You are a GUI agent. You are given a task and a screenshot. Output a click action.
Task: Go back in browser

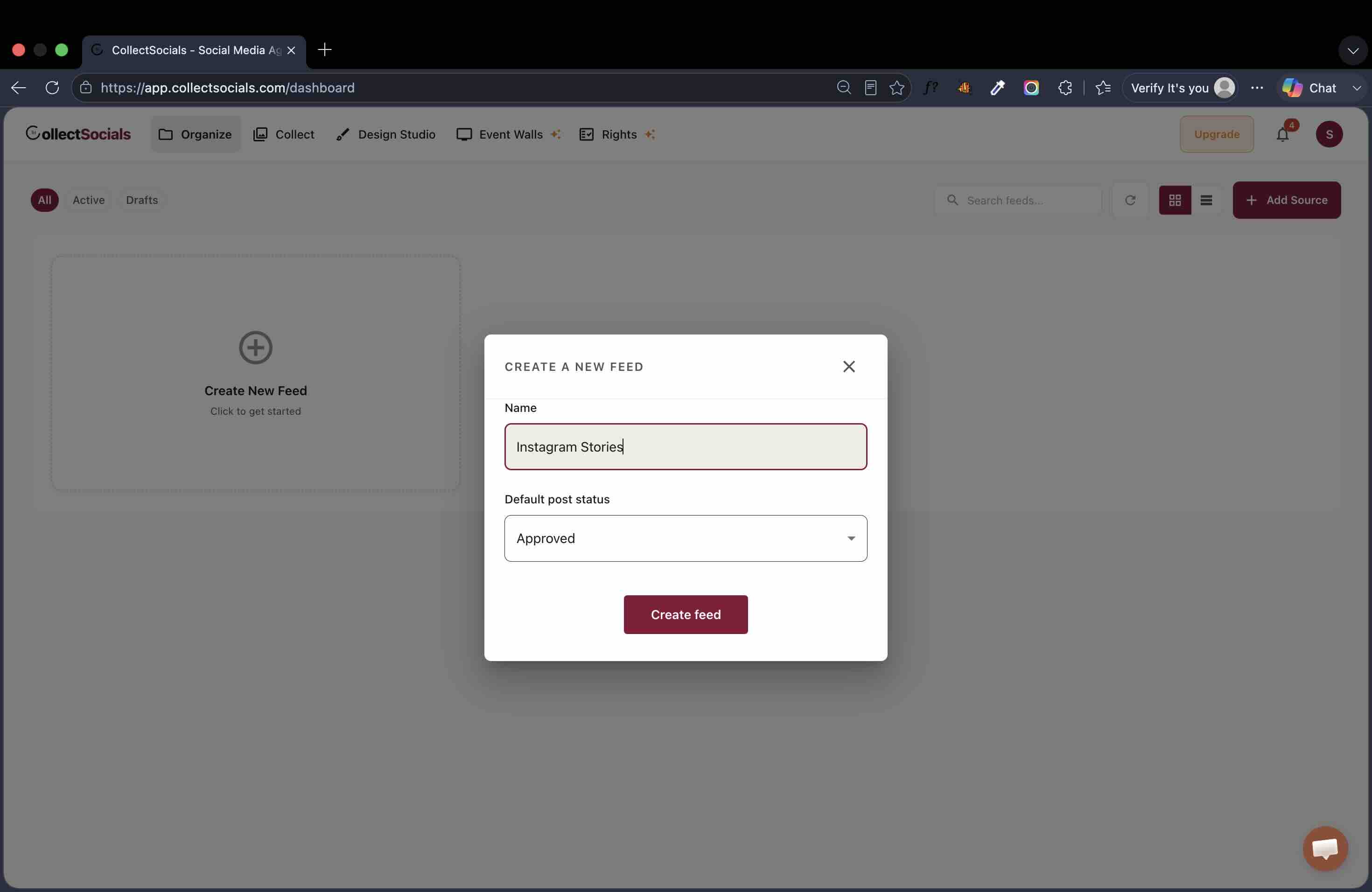pyautogui.click(x=19, y=88)
